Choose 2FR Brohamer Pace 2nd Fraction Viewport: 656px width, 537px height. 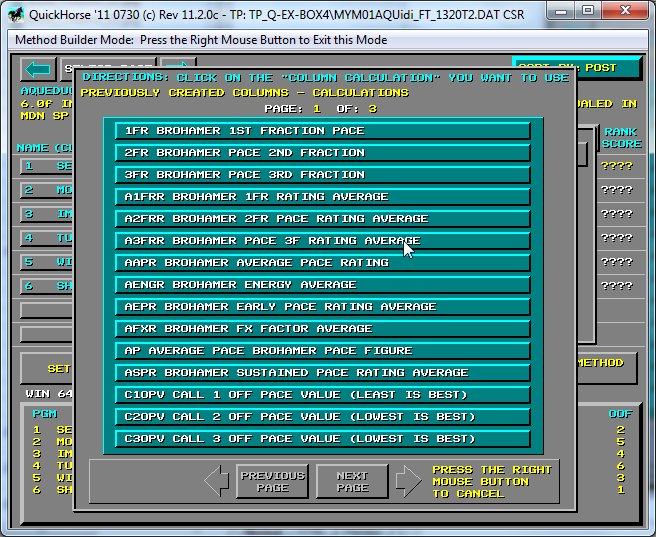pyautogui.click(x=322, y=153)
